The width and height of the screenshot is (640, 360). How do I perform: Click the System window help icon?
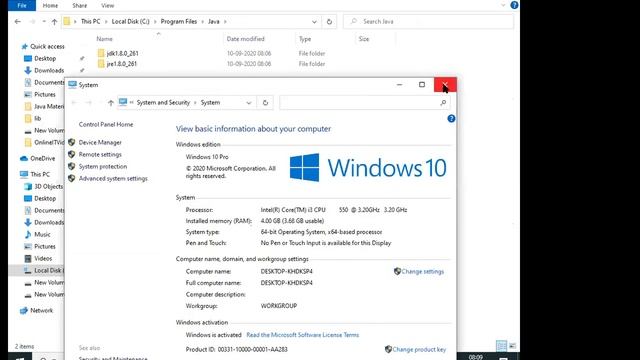[451, 118]
